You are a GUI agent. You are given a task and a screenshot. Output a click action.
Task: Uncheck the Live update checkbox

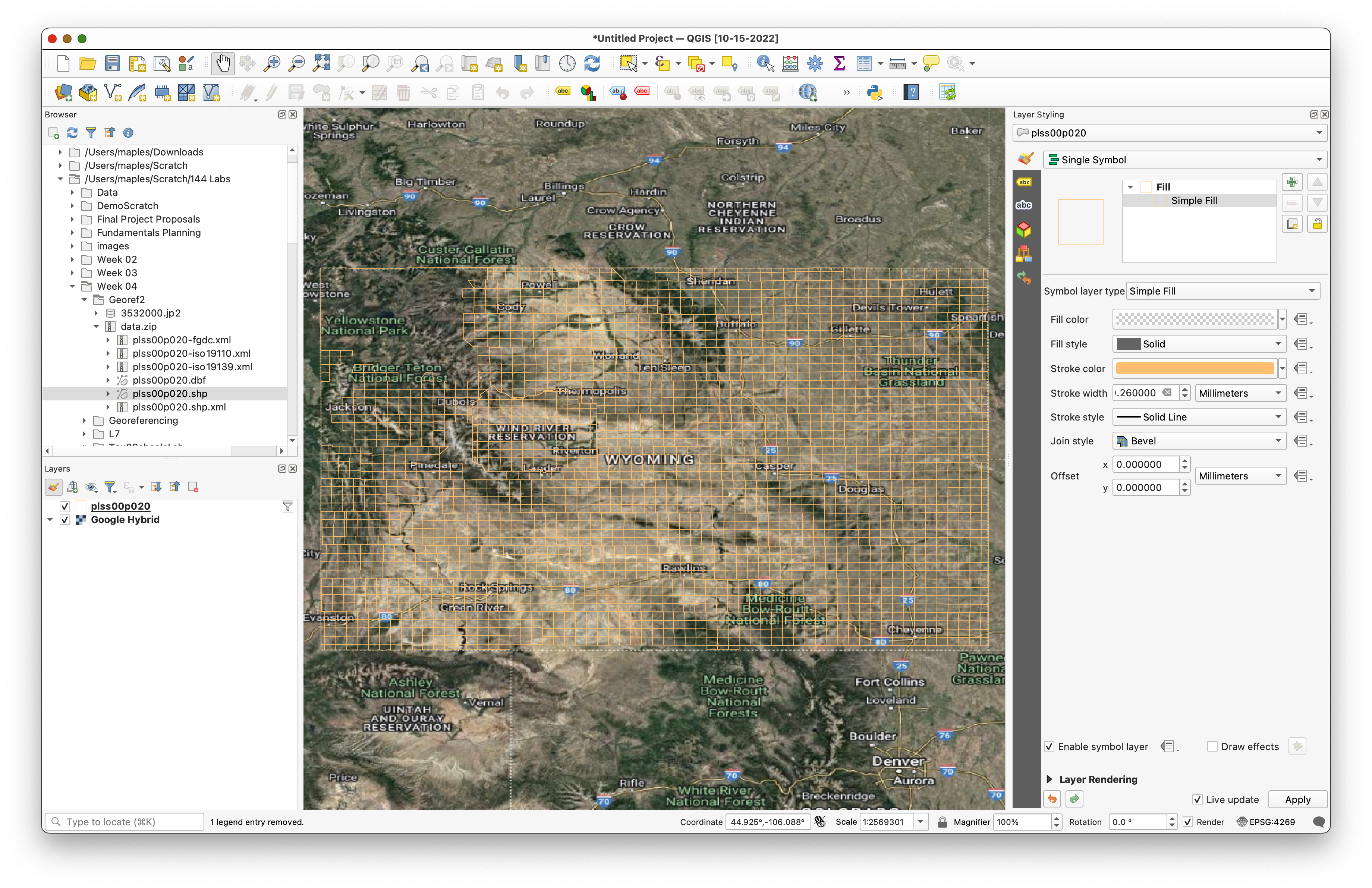point(1197,799)
